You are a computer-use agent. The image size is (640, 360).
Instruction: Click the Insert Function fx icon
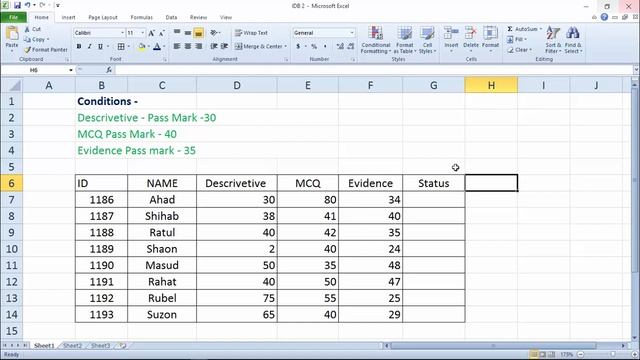(x=109, y=70)
